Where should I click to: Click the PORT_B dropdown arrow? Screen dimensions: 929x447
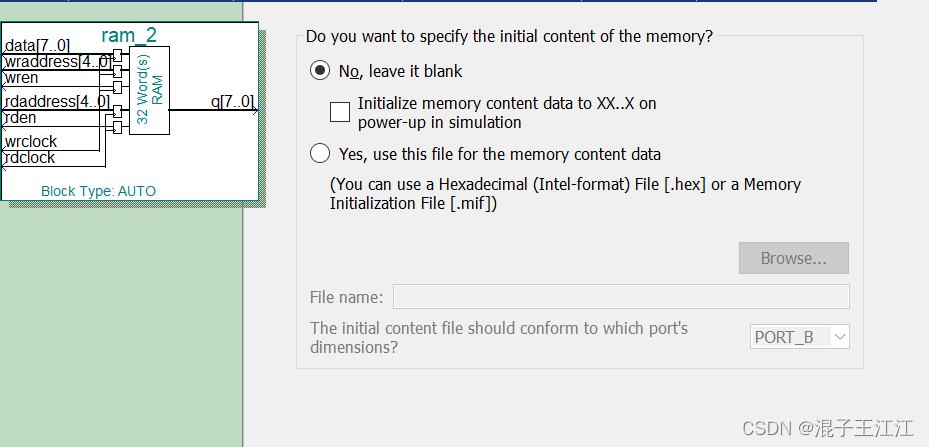tap(840, 337)
